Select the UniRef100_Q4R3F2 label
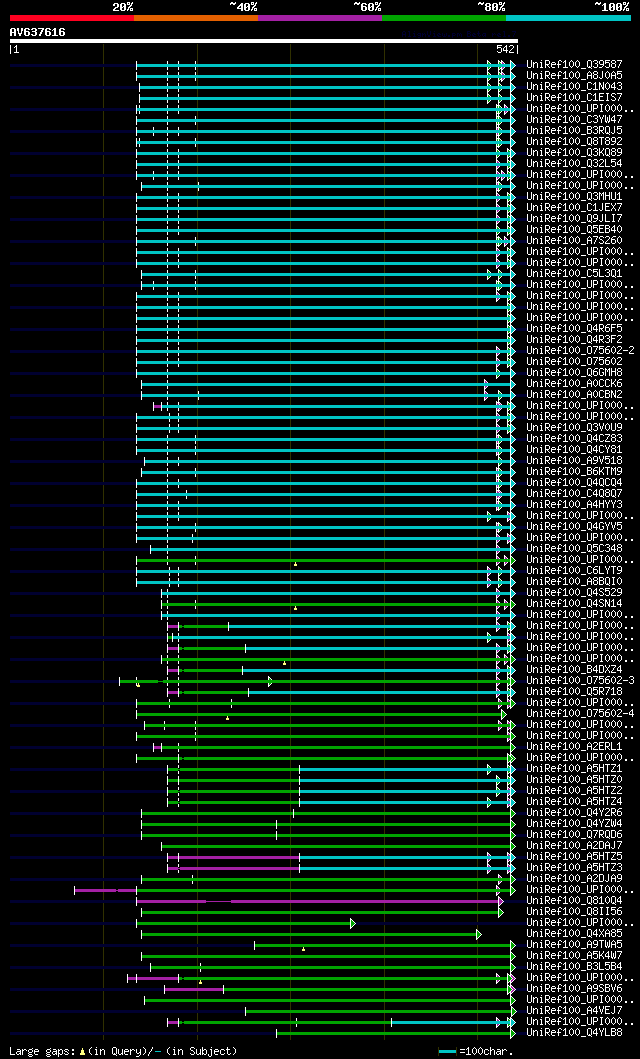The width and height of the screenshot is (640, 1059). tap(575, 340)
